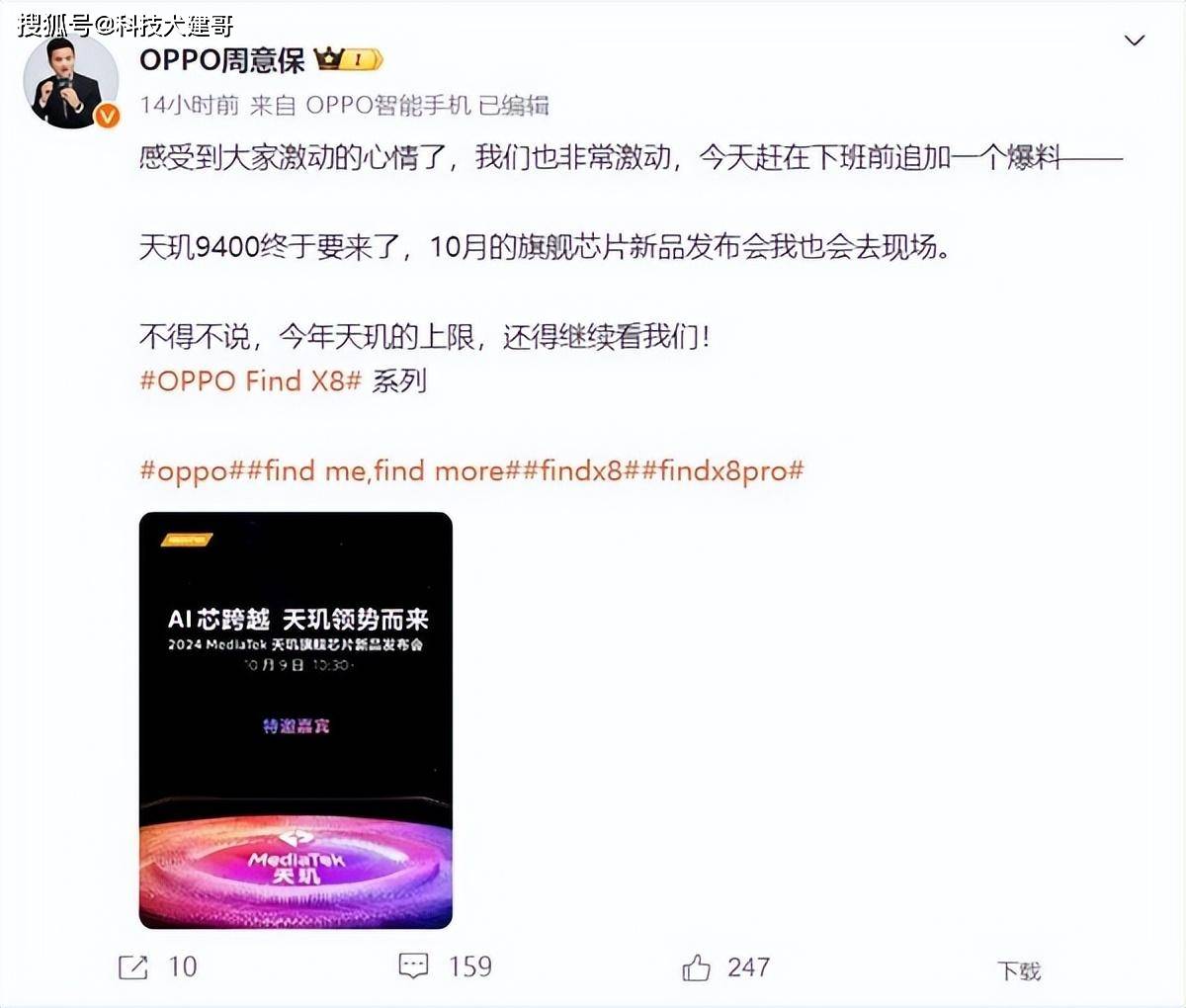Open the OPPO周意保 username link
1186x1008 pixels.
[x=222, y=60]
